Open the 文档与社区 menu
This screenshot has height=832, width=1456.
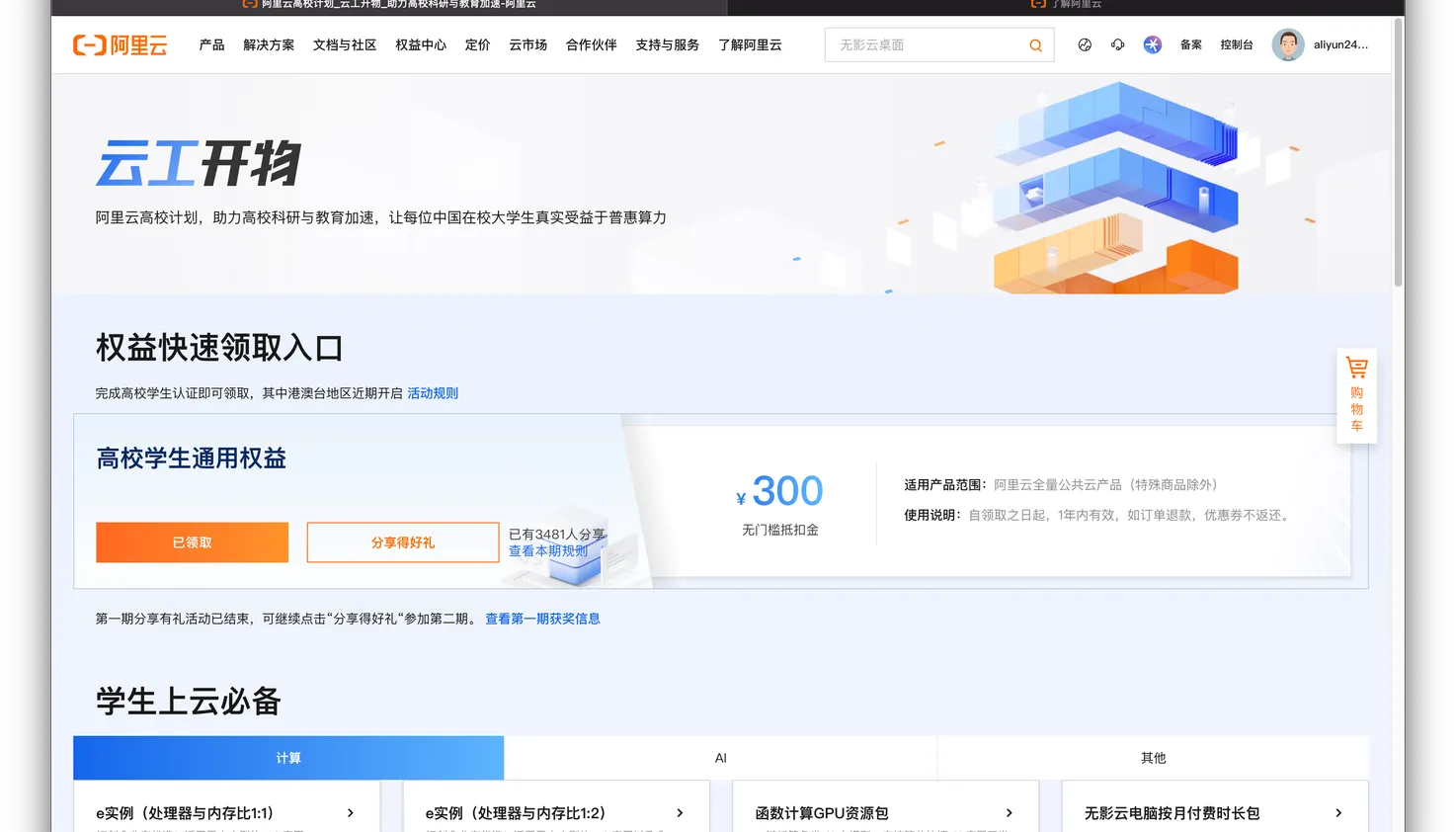(345, 44)
